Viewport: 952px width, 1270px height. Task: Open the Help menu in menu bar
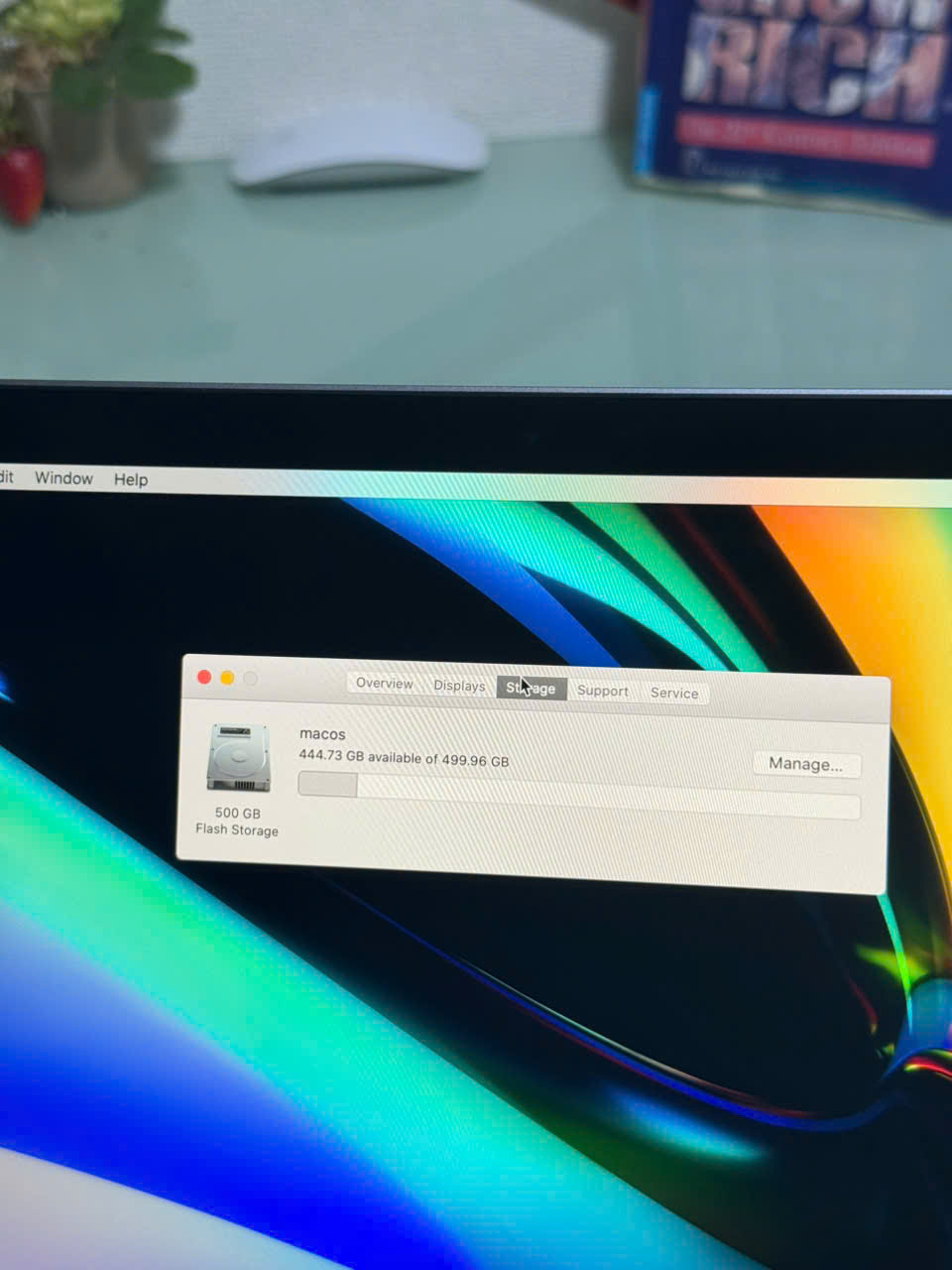[130, 480]
